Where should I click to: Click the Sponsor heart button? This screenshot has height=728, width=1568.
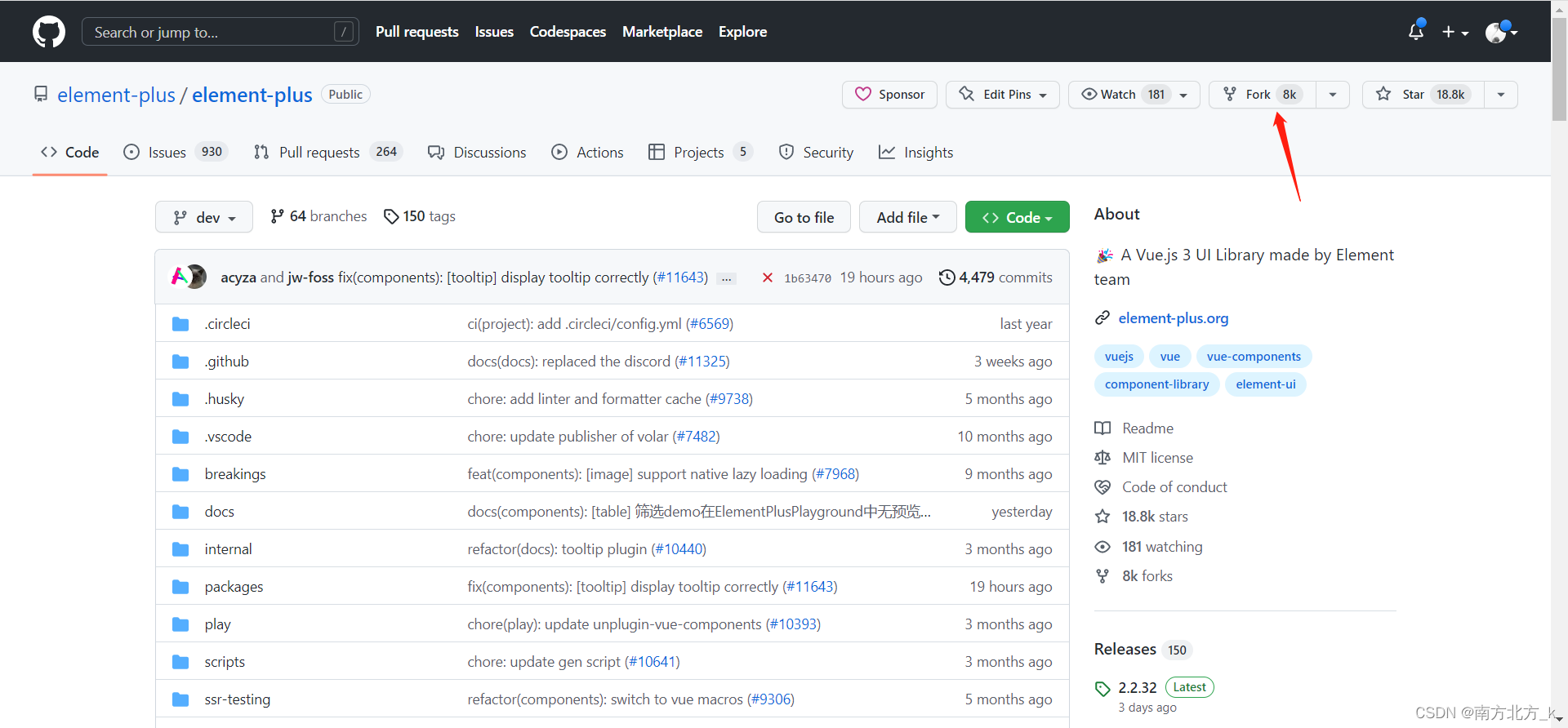pos(889,95)
